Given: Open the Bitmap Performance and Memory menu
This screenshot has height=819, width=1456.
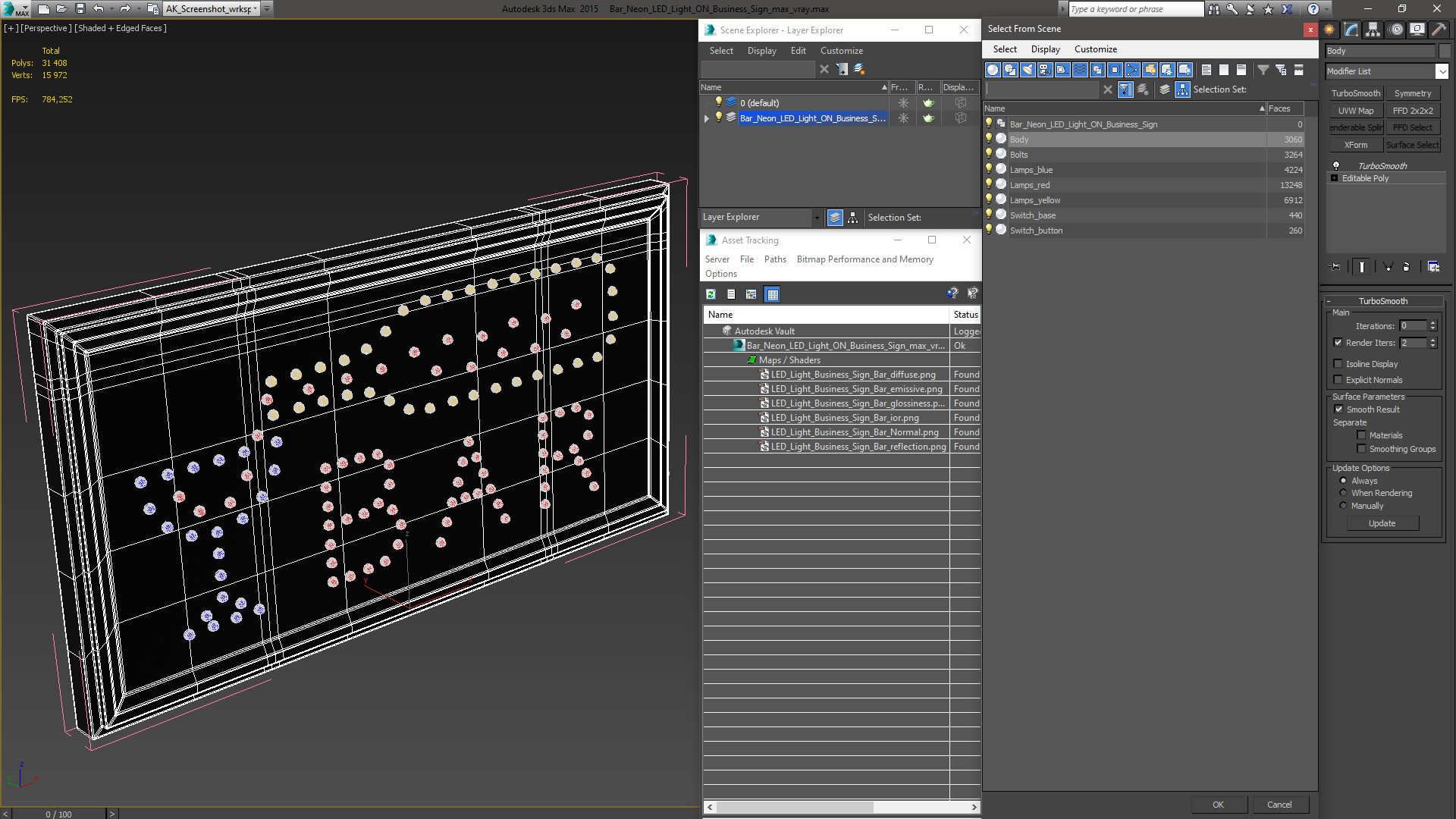Looking at the screenshot, I should [864, 259].
